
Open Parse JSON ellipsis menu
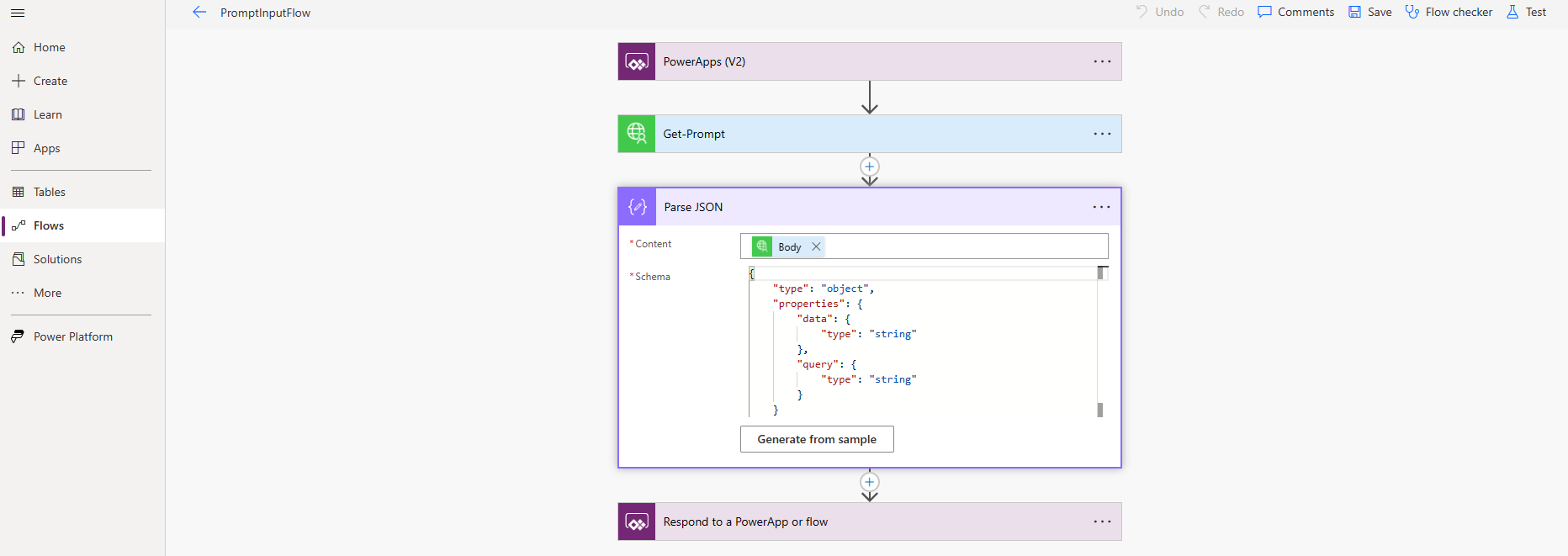(1101, 207)
